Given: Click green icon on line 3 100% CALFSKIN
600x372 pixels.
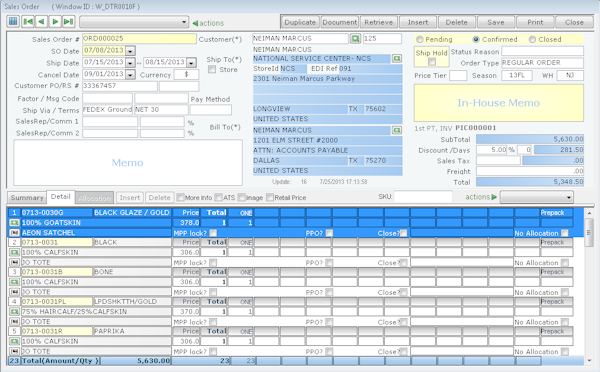Looking at the screenshot, I should pos(15,282).
